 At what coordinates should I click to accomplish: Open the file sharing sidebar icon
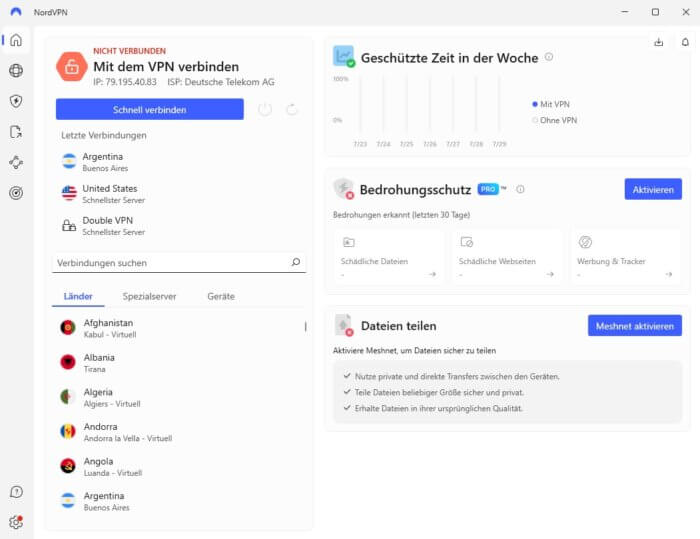pyautogui.click(x=16, y=132)
